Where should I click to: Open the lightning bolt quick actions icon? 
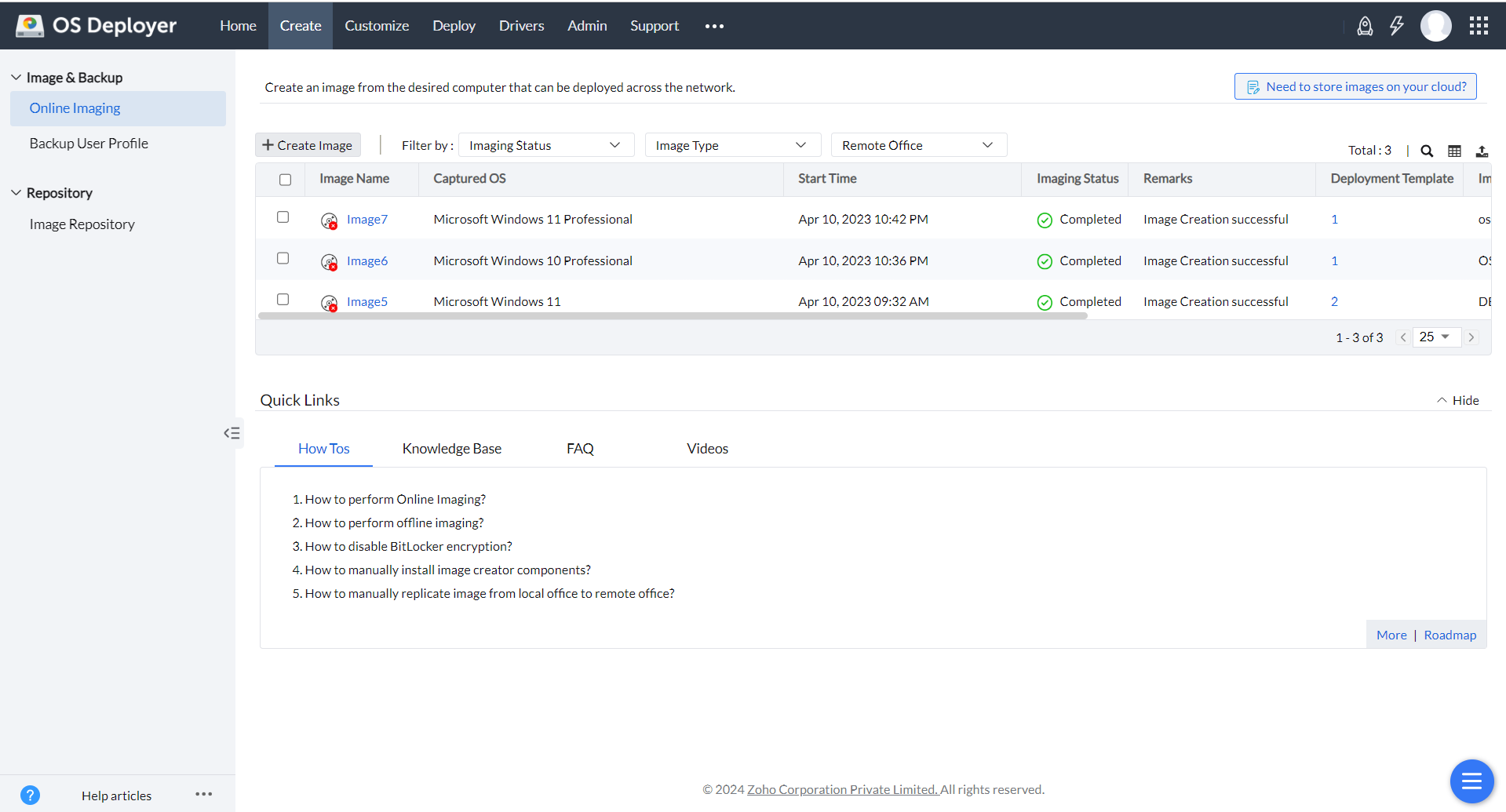(1397, 26)
